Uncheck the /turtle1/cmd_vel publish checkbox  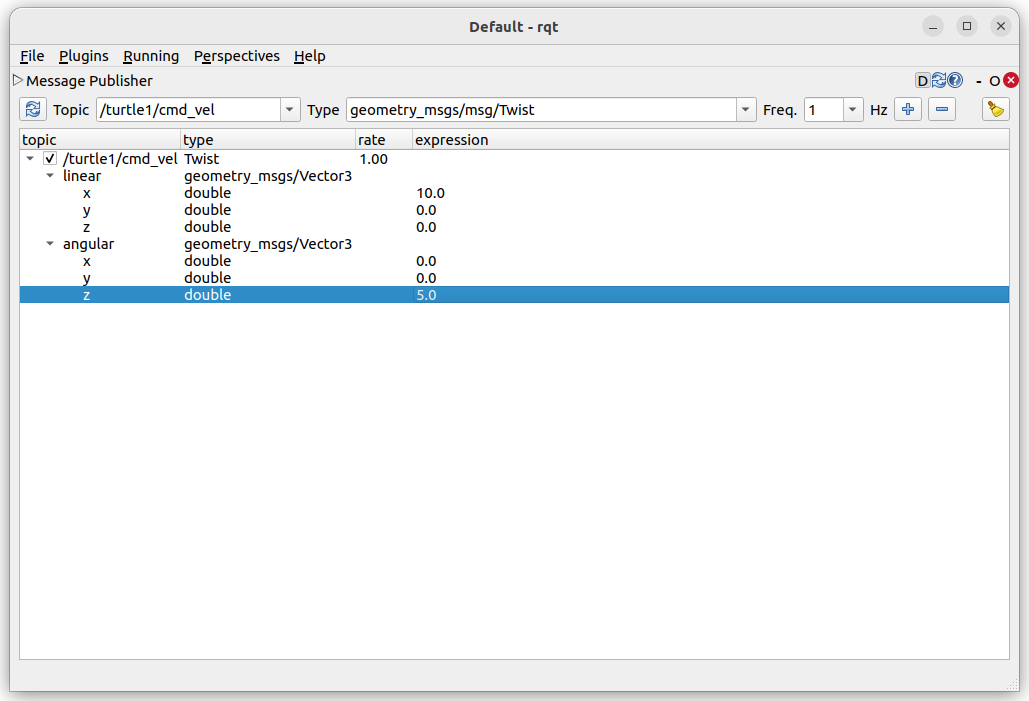(x=50, y=158)
